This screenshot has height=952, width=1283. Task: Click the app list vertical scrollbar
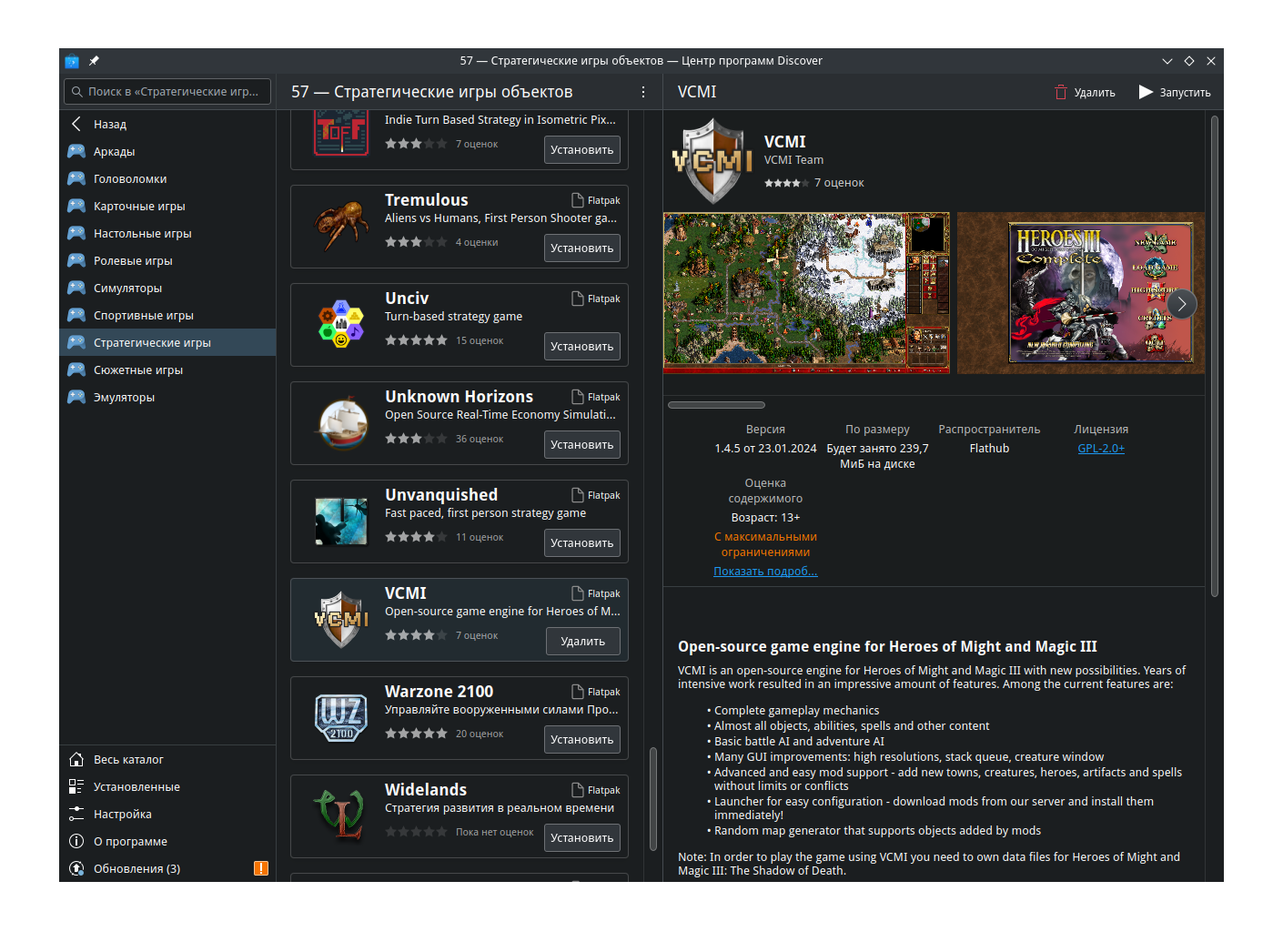tap(652, 799)
